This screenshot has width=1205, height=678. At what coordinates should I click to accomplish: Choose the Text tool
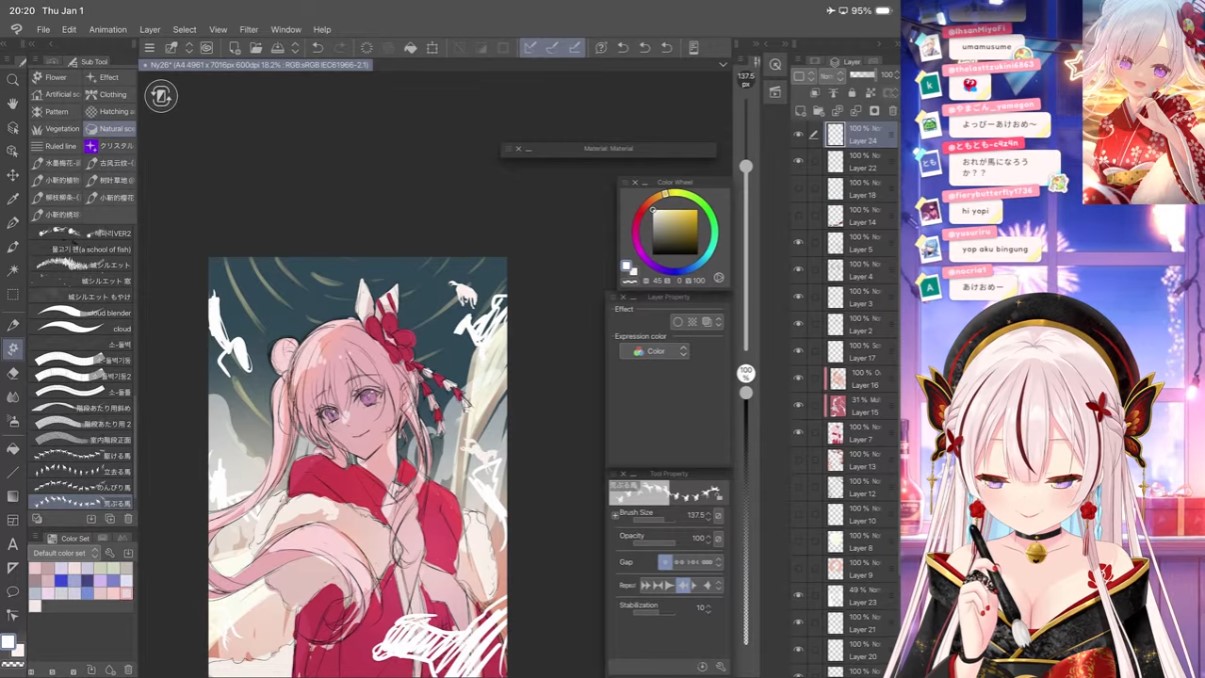pyautogui.click(x=13, y=544)
